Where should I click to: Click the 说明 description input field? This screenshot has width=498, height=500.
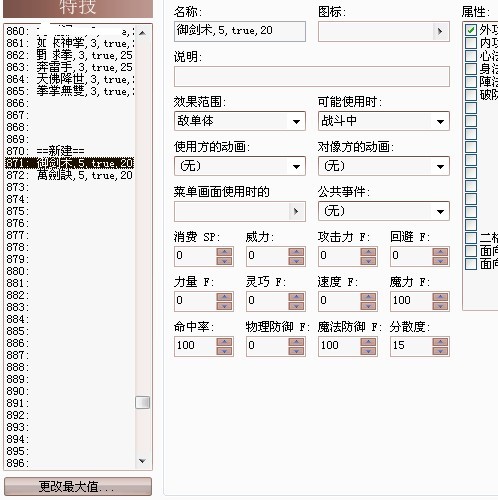[x=312, y=76]
